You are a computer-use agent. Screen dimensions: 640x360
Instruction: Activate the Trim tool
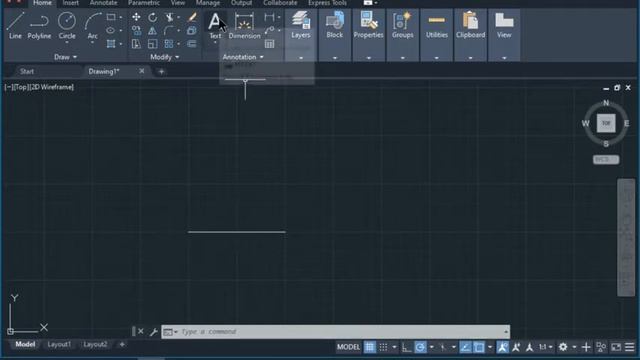click(x=169, y=17)
